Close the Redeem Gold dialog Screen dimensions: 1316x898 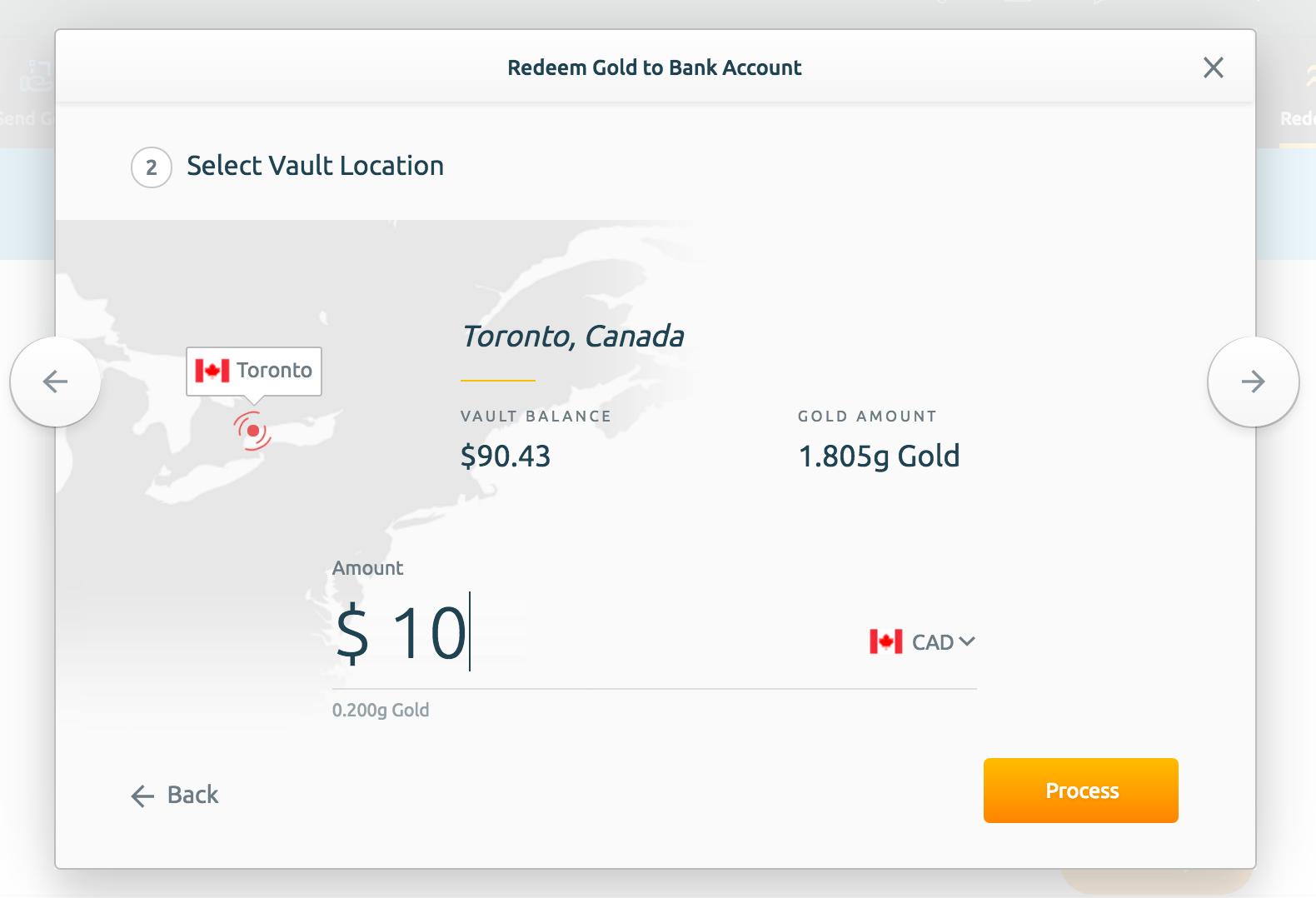(1214, 67)
